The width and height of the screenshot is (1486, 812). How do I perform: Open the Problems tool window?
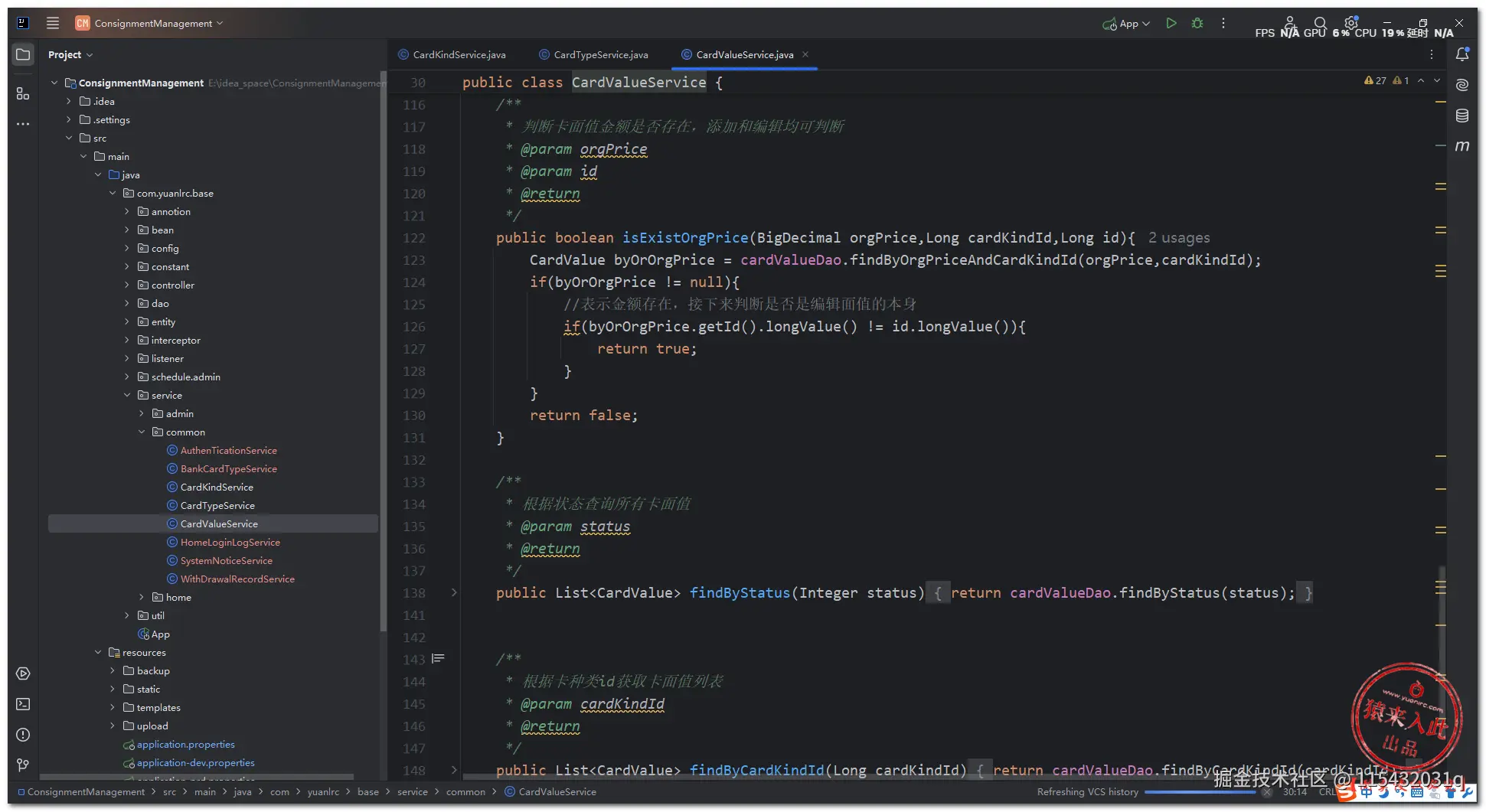[23, 735]
